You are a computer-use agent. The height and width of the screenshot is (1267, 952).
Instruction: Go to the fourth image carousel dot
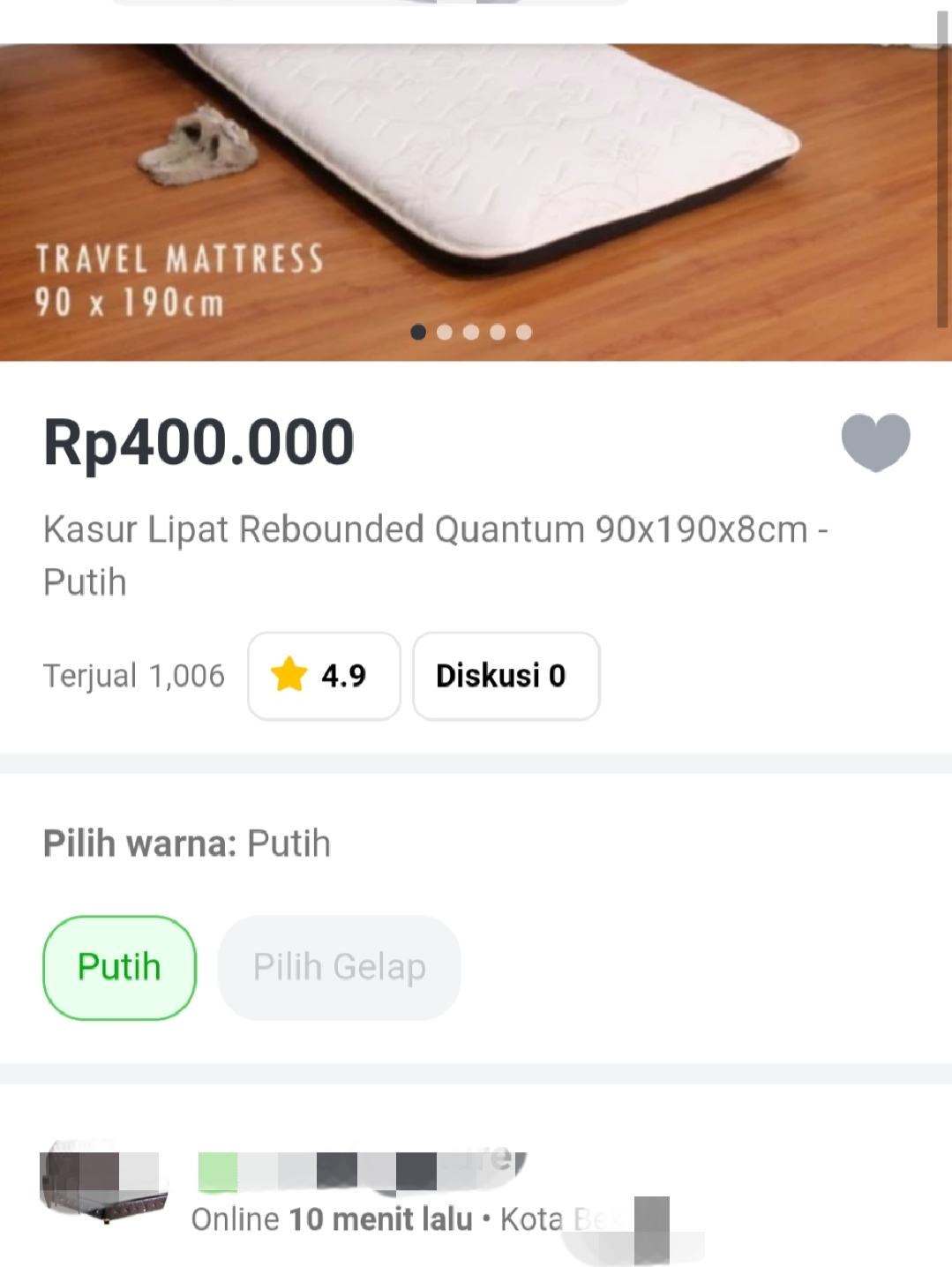(498, 332)
